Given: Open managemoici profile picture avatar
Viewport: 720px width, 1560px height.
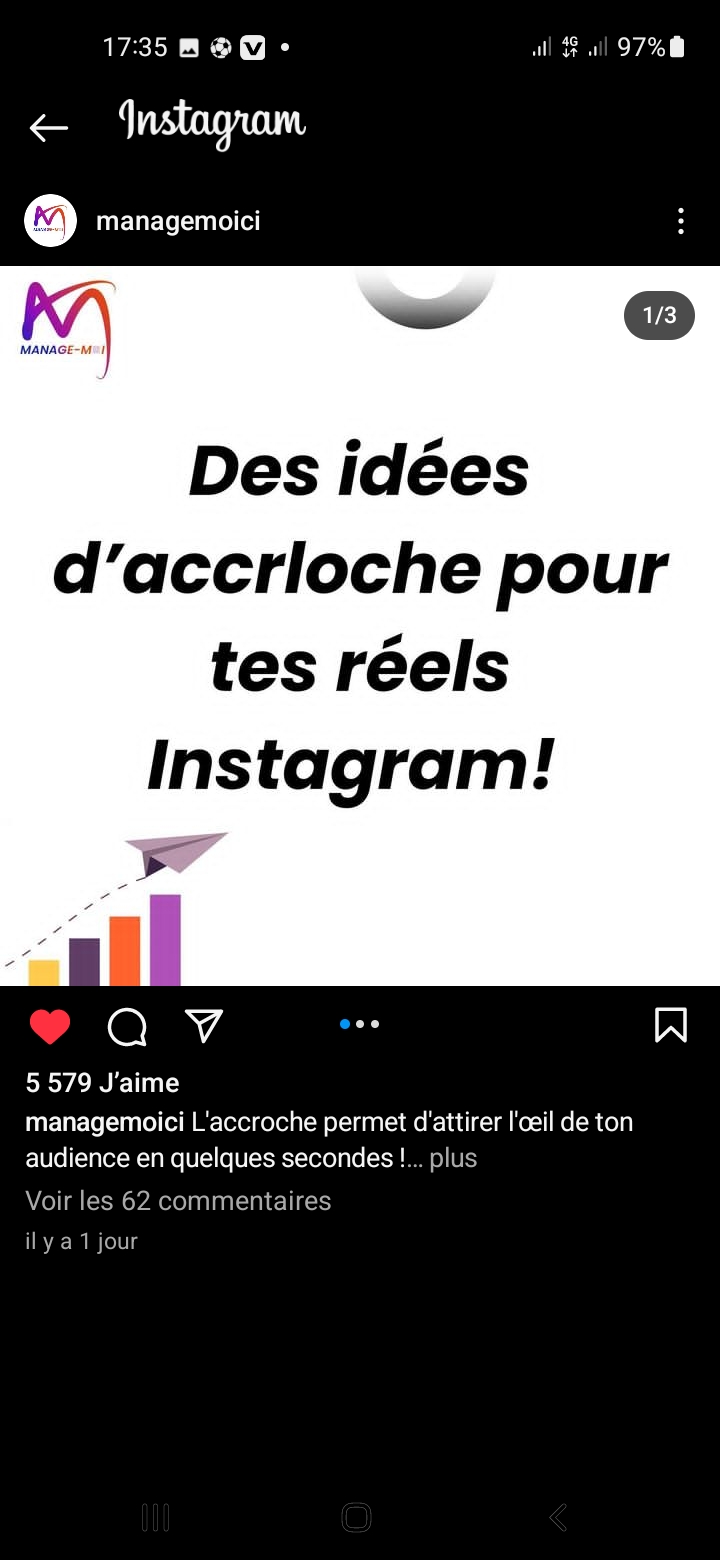Looking at the screenshot, I should click(50, 221).
